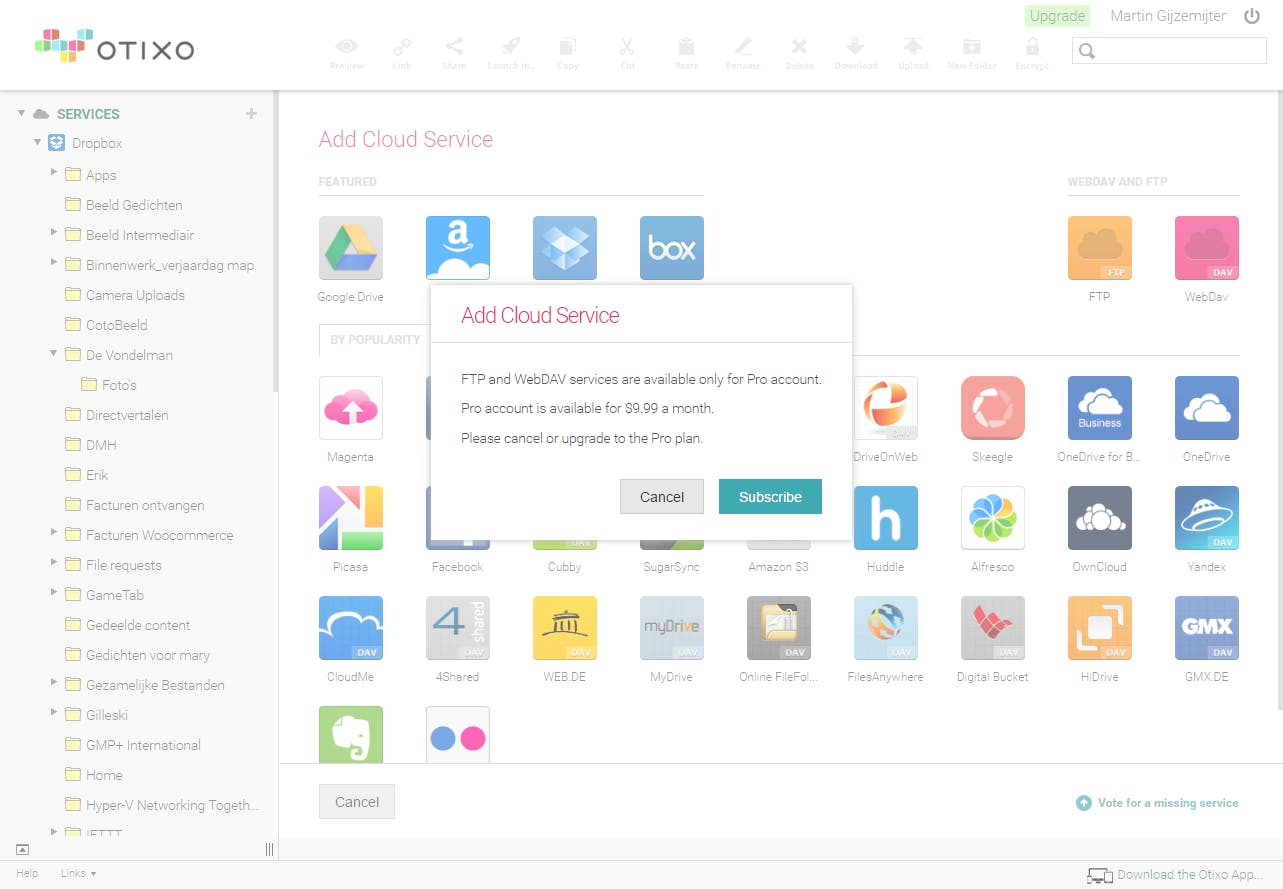Open the Download the Otixo App link
1283x889 pixels.
pyautogui.click(x=1176, y=875)
